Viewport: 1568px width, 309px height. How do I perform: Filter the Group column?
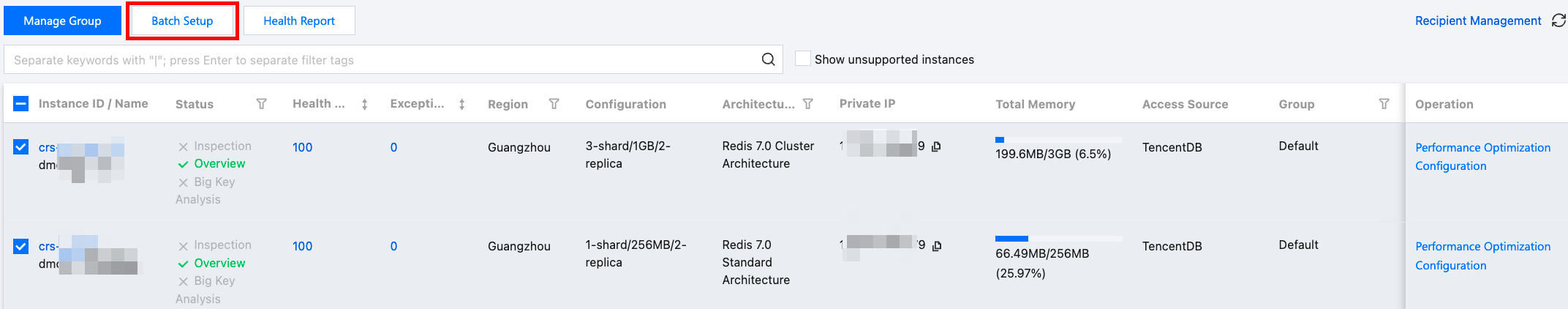pos(1384,104)
